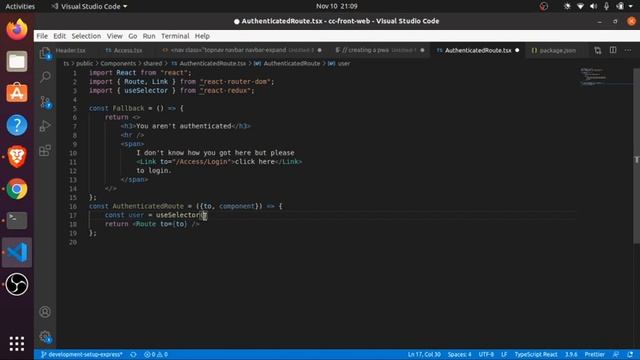Open Help from the dock
The height and width of the screenshot is (360, 640).
tap(17, 125)
